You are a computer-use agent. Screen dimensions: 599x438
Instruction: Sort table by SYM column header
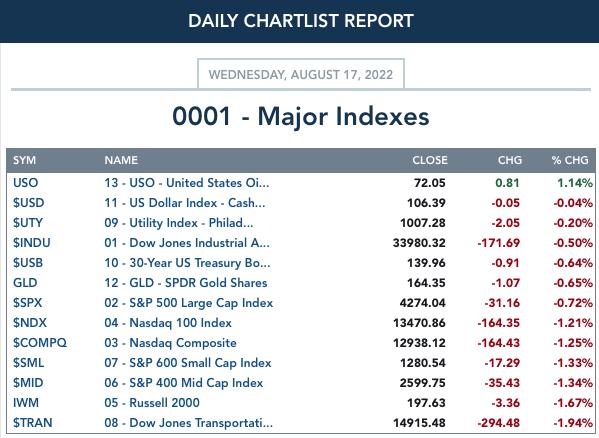(24, 160)
